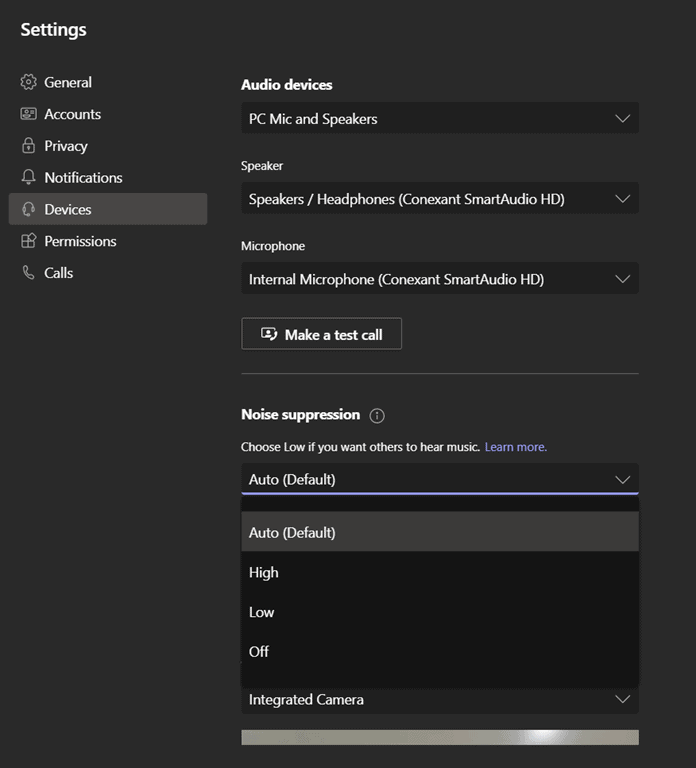This screenshot has width=696, height=768.
Task: Click the Notifications bell icon
Action: click(28, 177)
